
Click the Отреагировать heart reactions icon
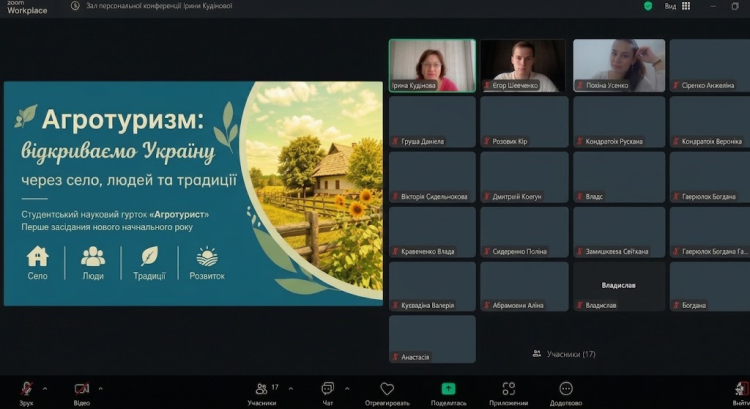(387, 389)
